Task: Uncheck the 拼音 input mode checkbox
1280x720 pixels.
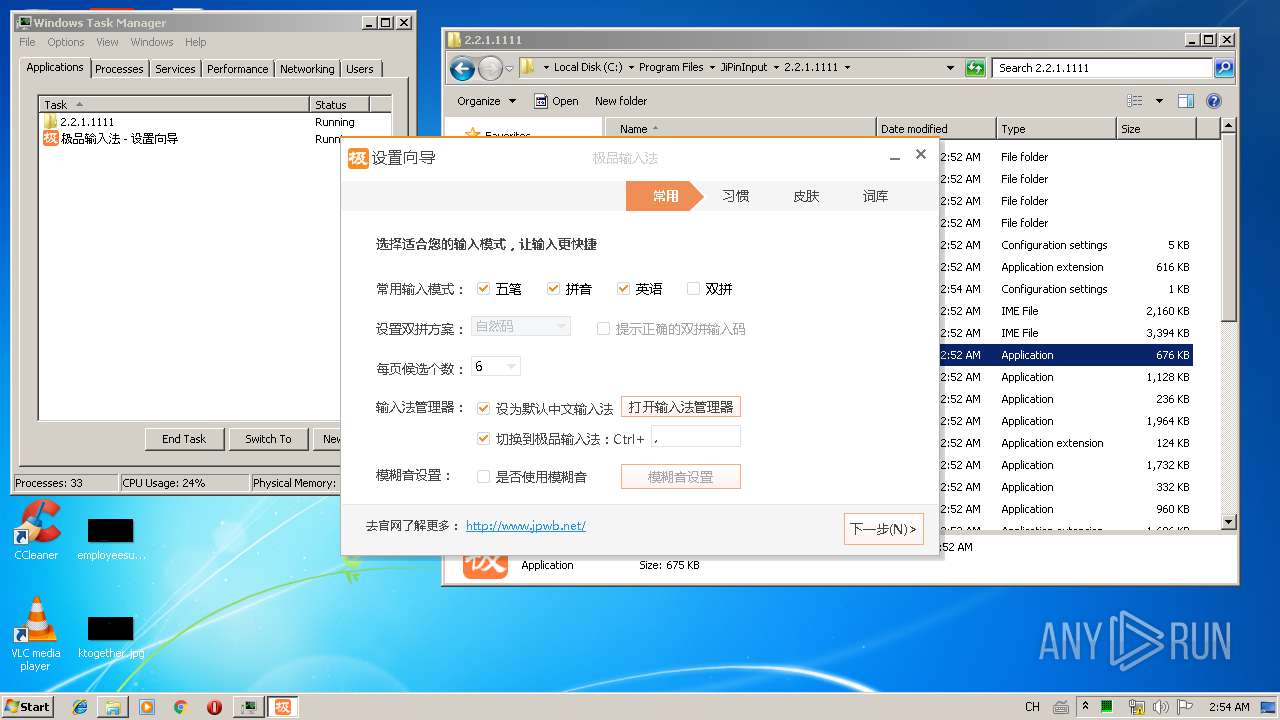Action: pos(554,289)
